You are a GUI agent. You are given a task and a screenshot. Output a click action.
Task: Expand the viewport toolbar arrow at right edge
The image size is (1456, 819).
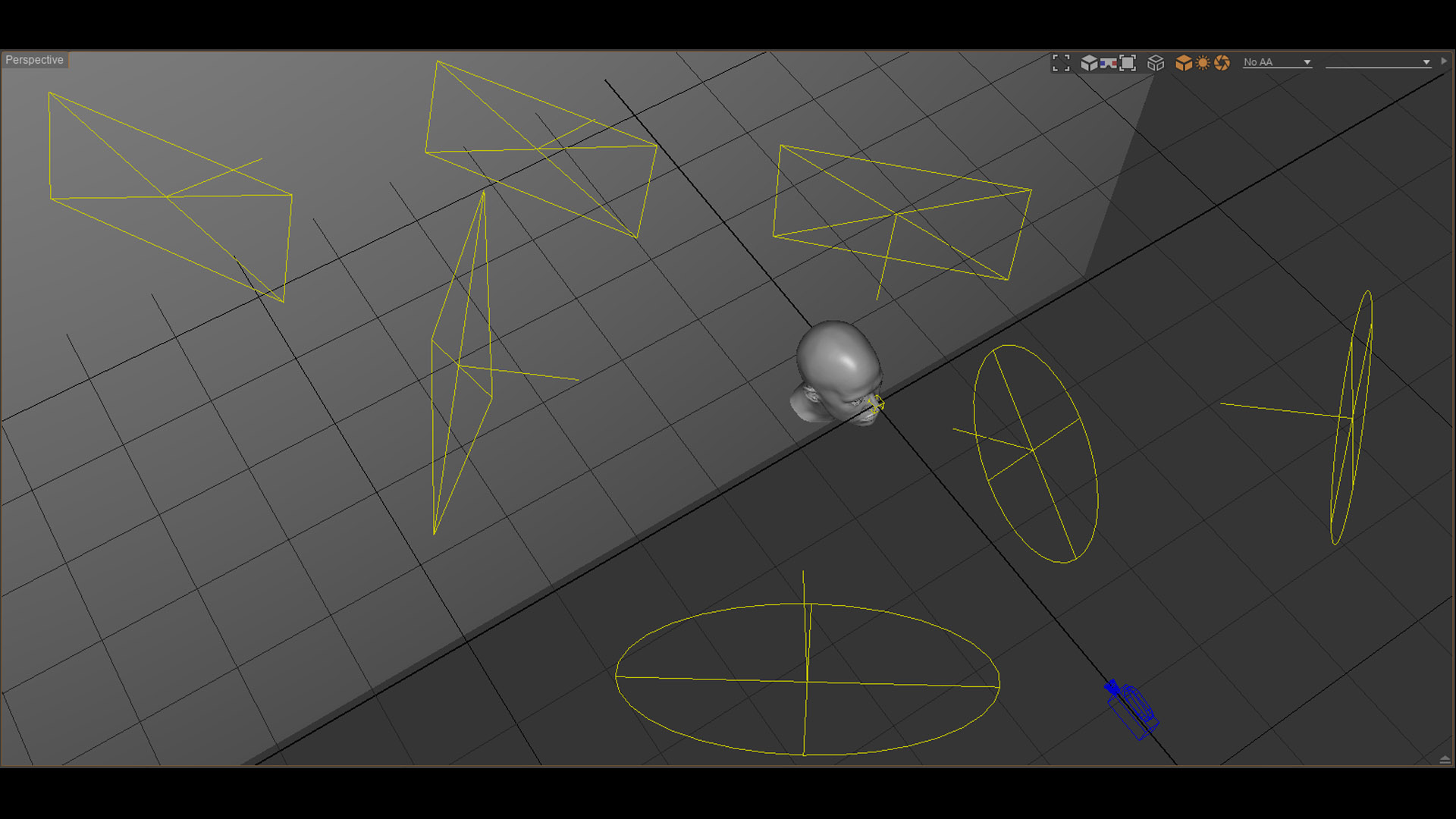click(1444, 61)
